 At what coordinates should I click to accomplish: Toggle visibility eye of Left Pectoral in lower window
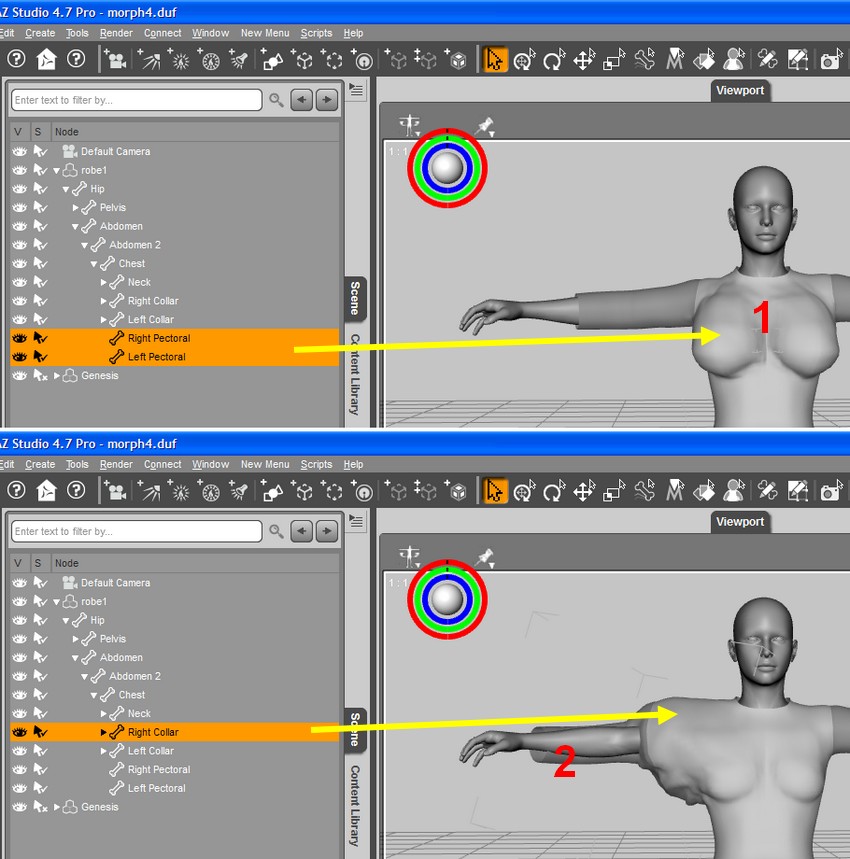click(x=19, y=788)
